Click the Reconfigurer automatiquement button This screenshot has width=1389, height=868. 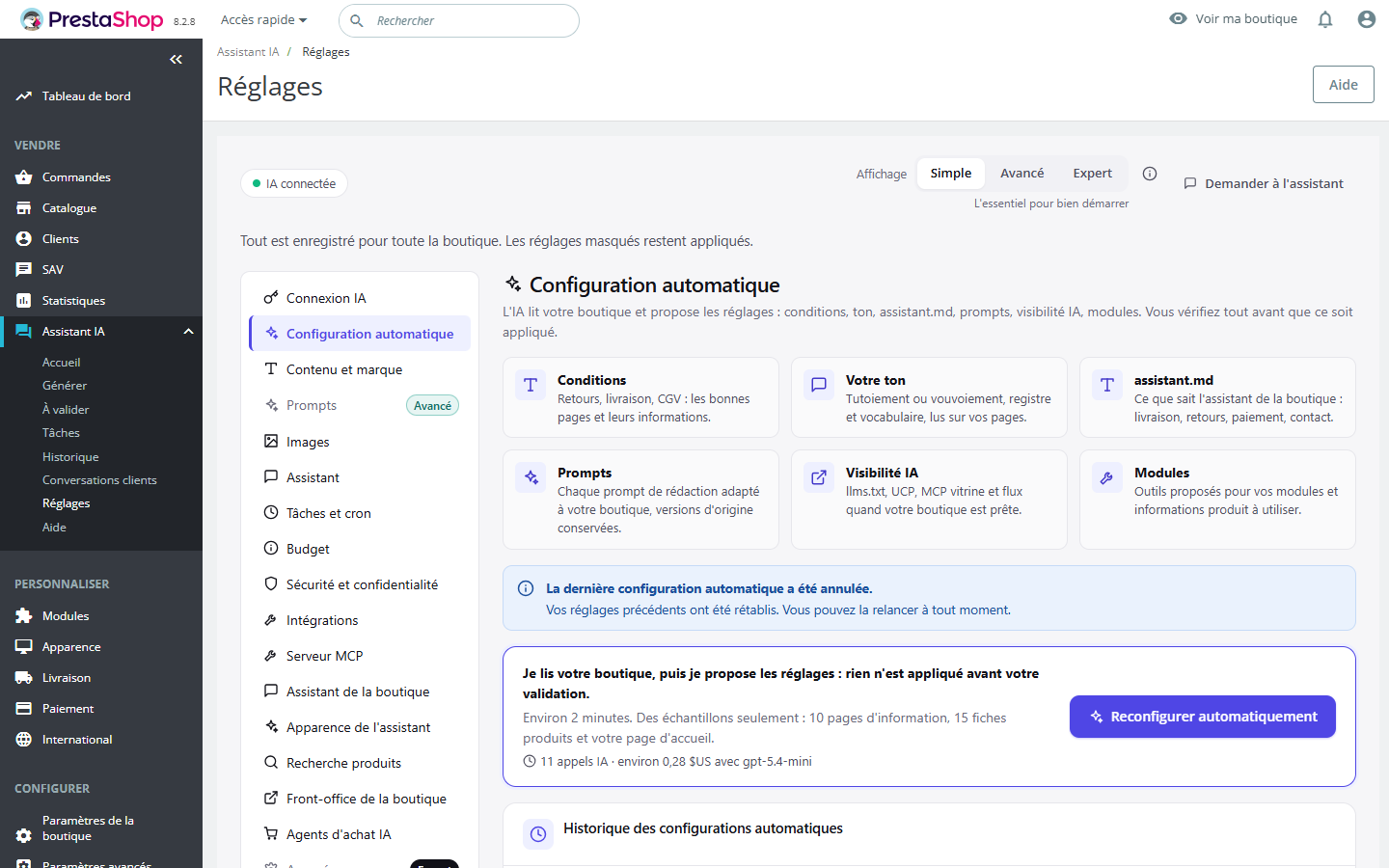(1203, 717)
